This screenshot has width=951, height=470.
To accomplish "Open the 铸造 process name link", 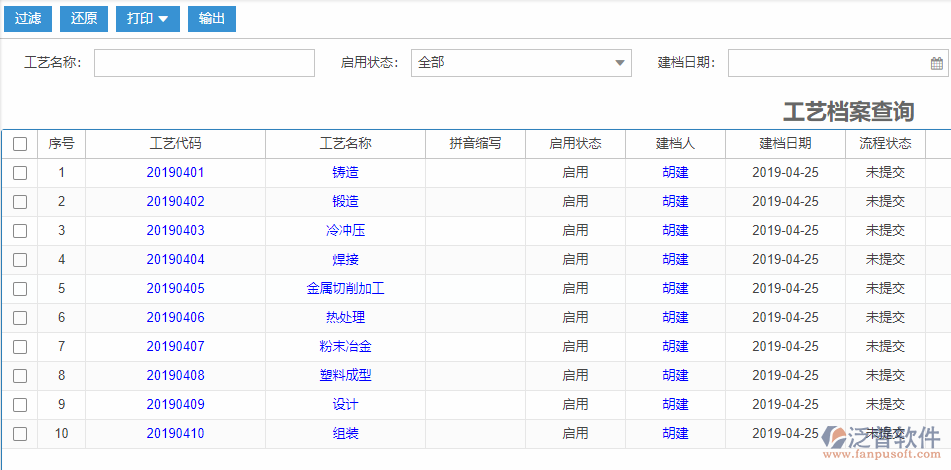I will 346,172.
